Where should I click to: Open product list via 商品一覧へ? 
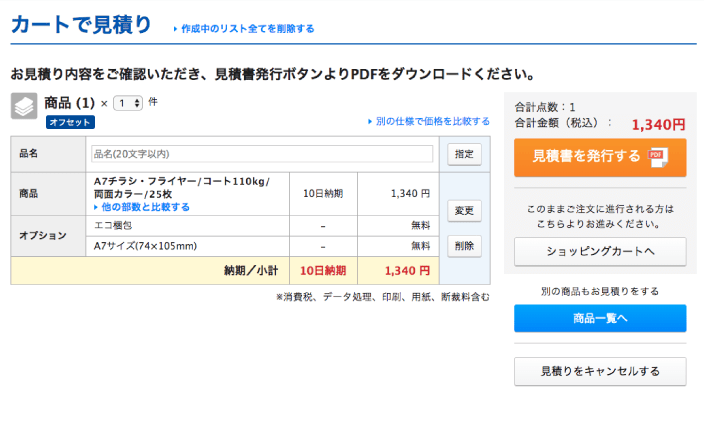click(x=599, y=318)
